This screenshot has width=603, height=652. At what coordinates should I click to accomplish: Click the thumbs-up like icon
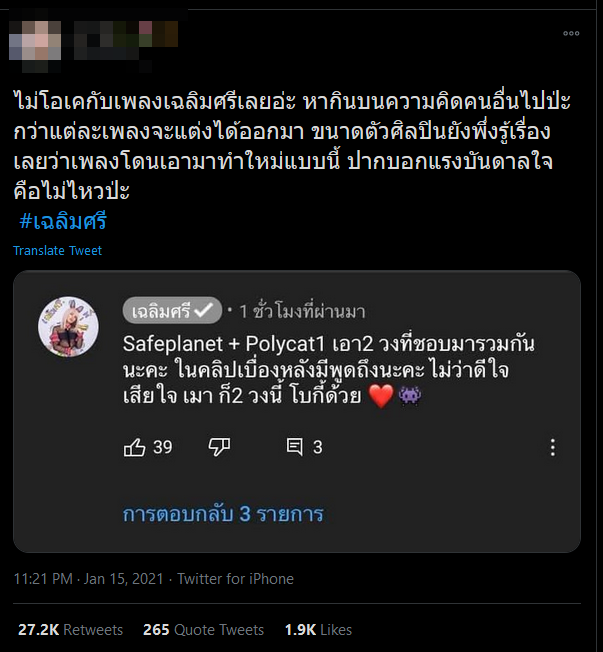pyautogui.click(x=135, y=447)
